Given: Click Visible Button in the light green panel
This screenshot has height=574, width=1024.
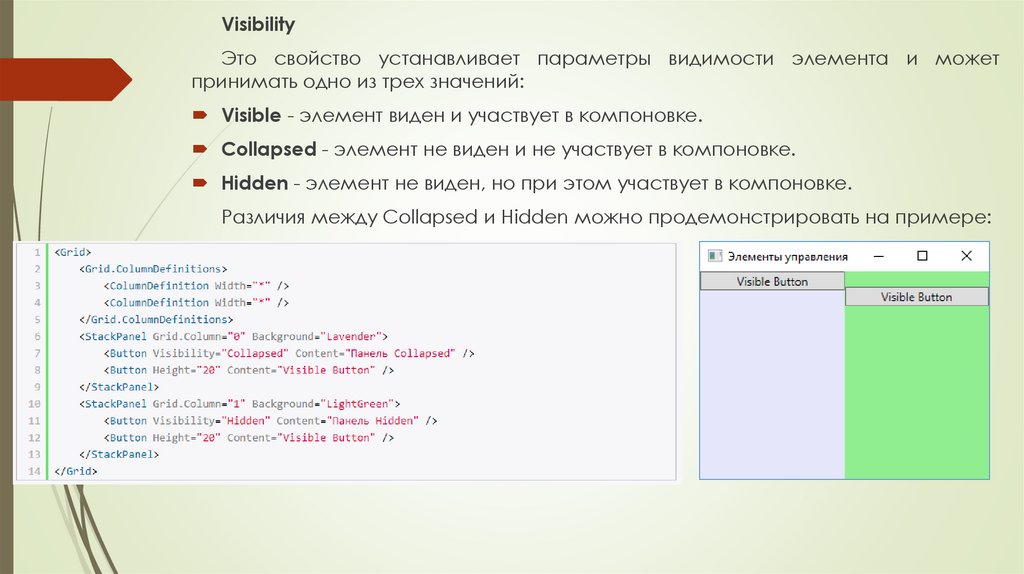Looking at the screenshot, I should pos(917,297).
